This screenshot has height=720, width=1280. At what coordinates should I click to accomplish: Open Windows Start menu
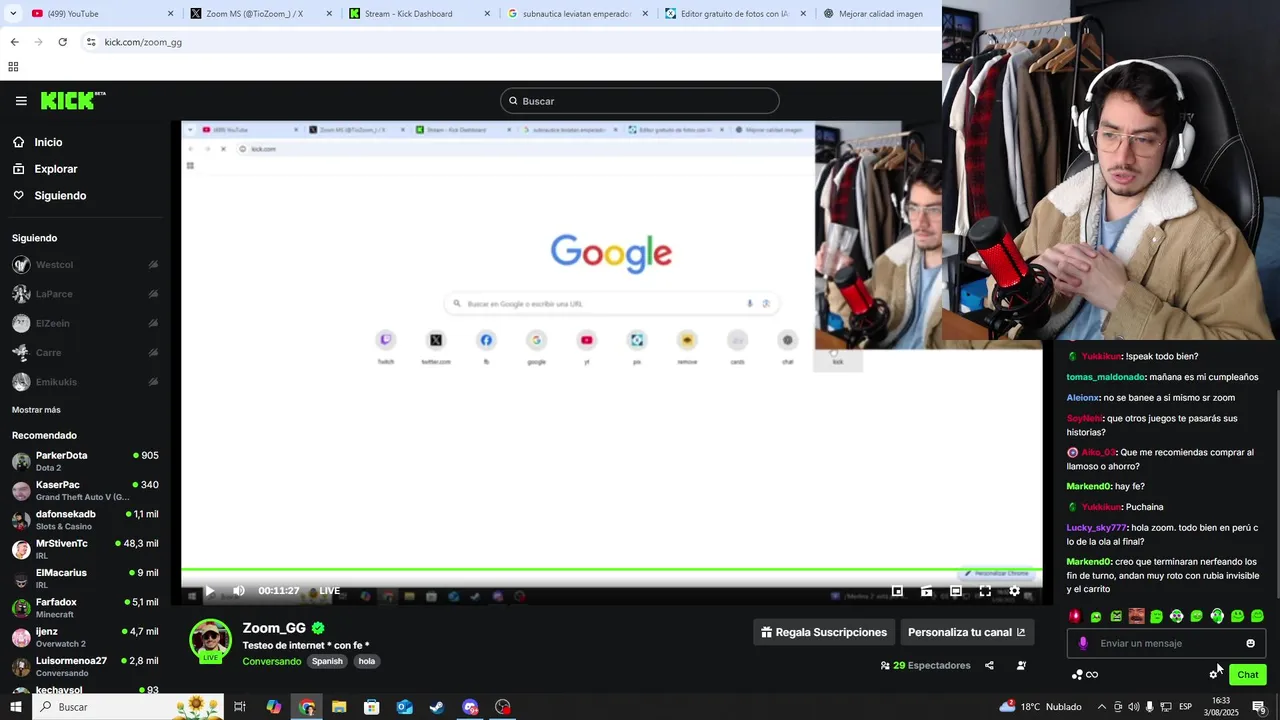pos(16,707)
